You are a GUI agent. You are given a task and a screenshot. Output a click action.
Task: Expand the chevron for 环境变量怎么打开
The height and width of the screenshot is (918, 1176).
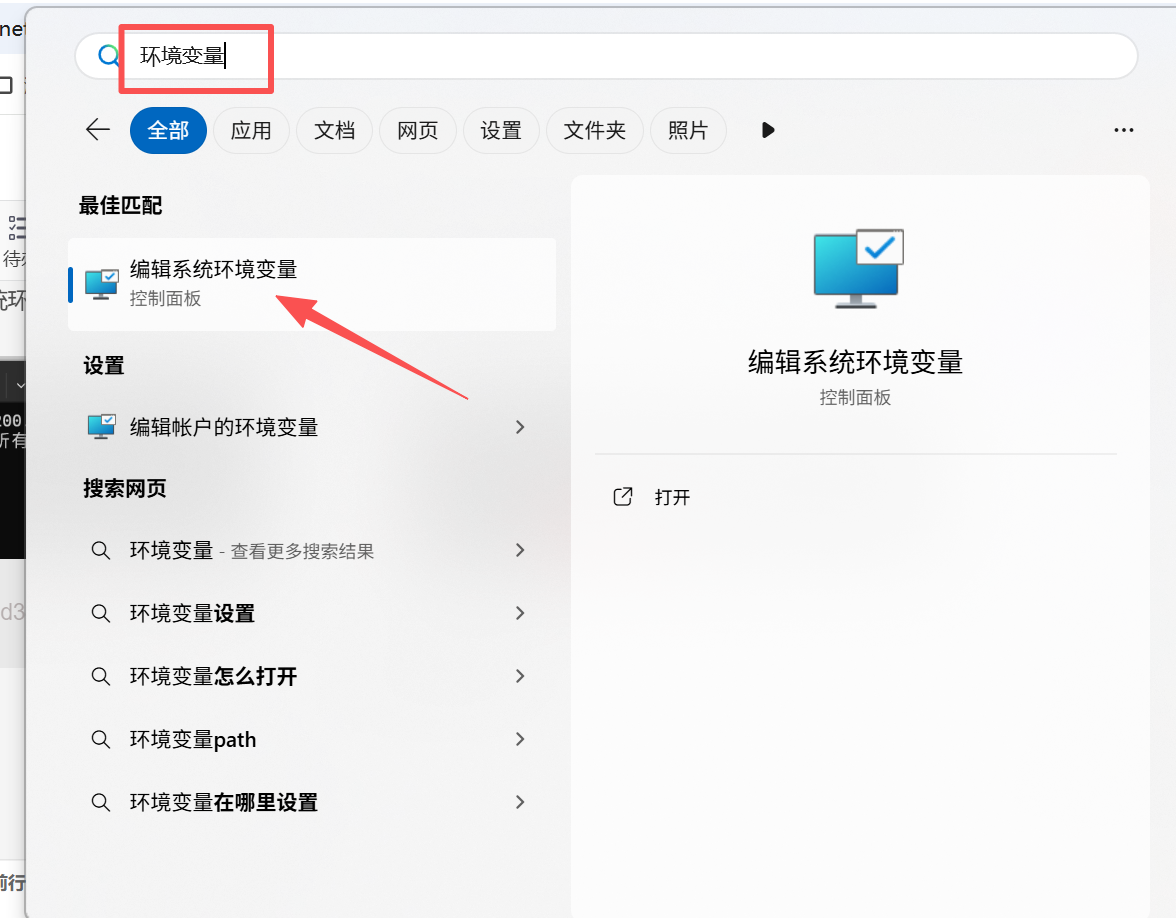pos(520,676)
